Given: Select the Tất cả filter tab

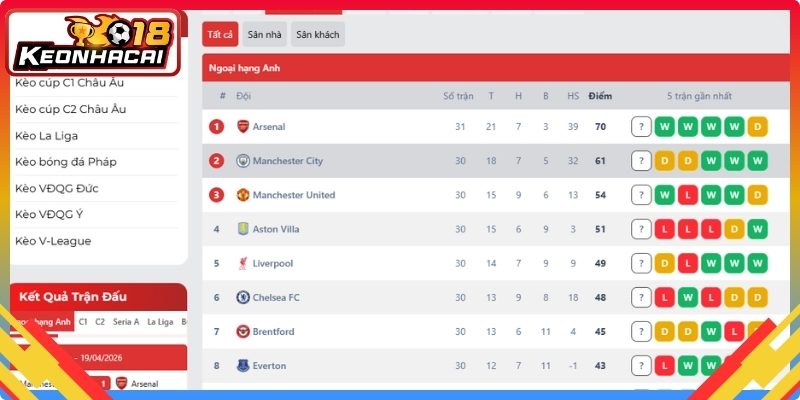Looking at the screenshot, I should tap(220, 34).
